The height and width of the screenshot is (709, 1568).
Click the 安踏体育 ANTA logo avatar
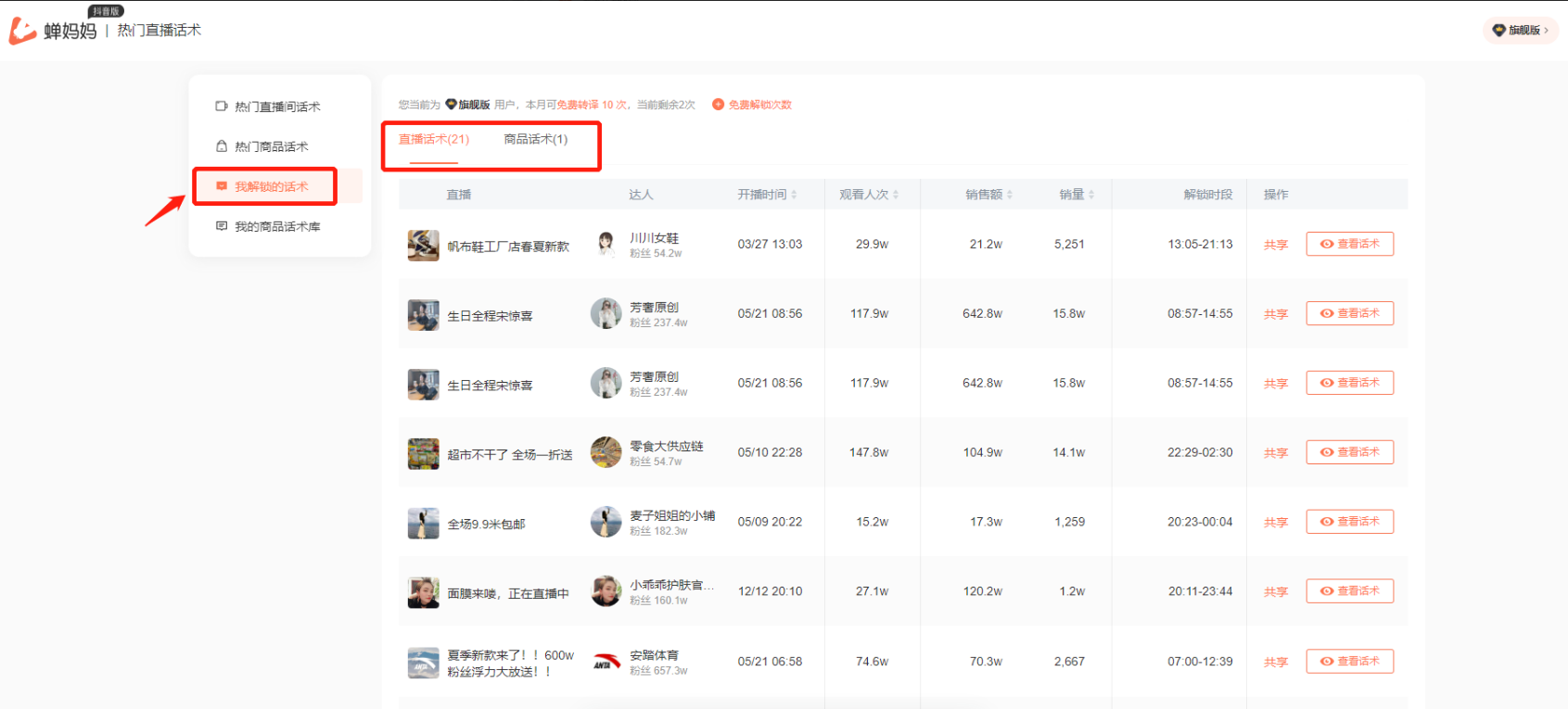(x=606, y=662)
